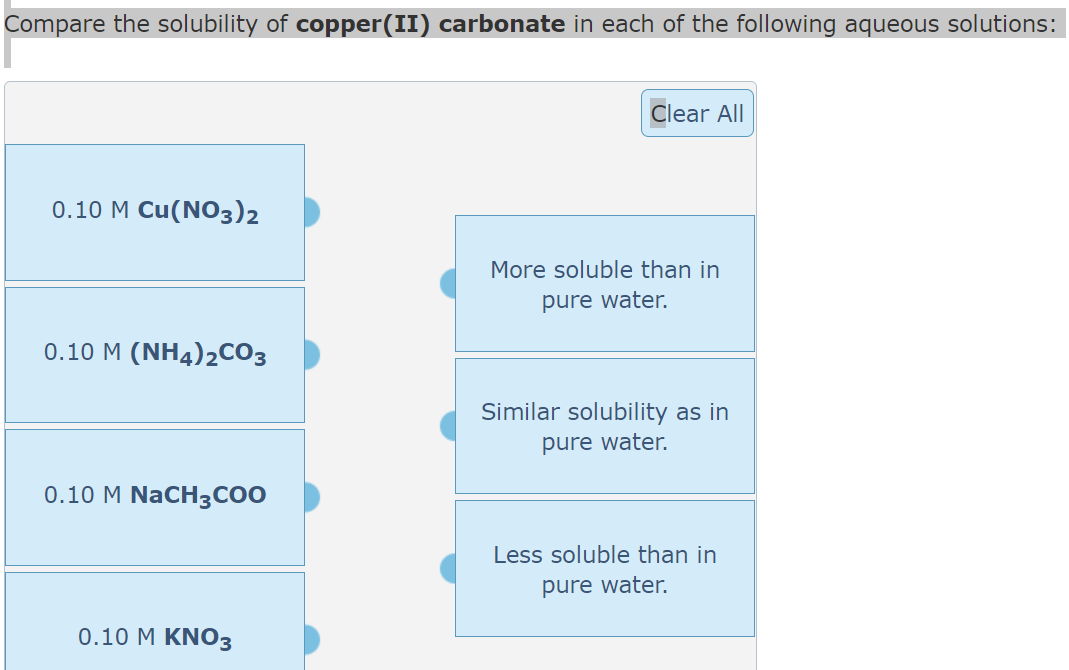Viewport: 1069px width, 670px height.
Task: Click the connector dot beside 'More soluble than in pure water'
Action: [449, 283]
